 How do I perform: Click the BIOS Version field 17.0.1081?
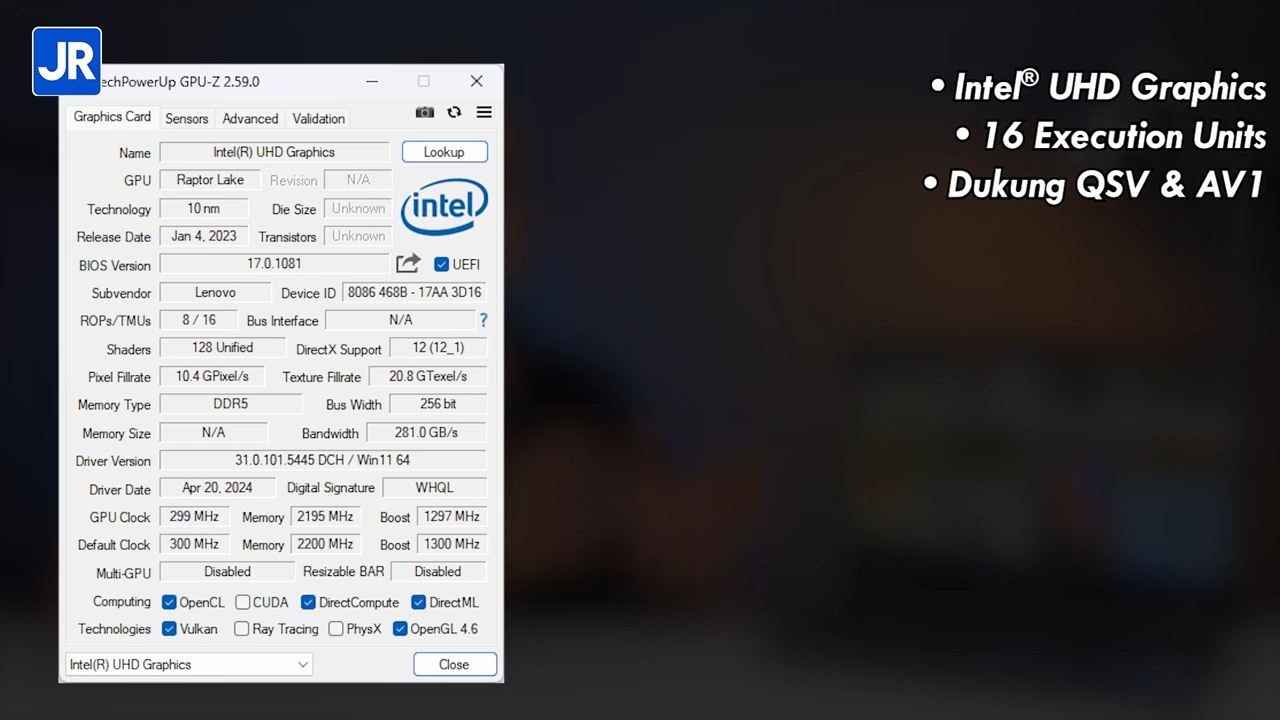274,264
